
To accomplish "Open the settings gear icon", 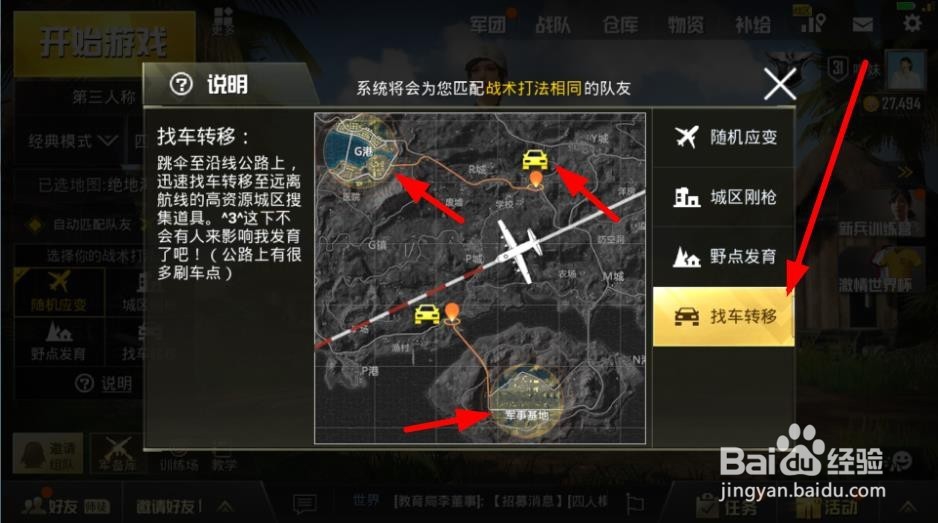I will [912, 24].
